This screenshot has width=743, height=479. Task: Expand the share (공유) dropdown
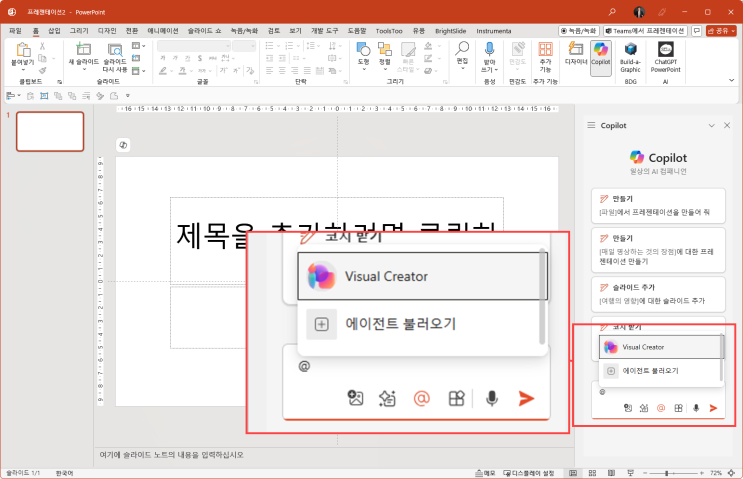click(x=734, y=31)
